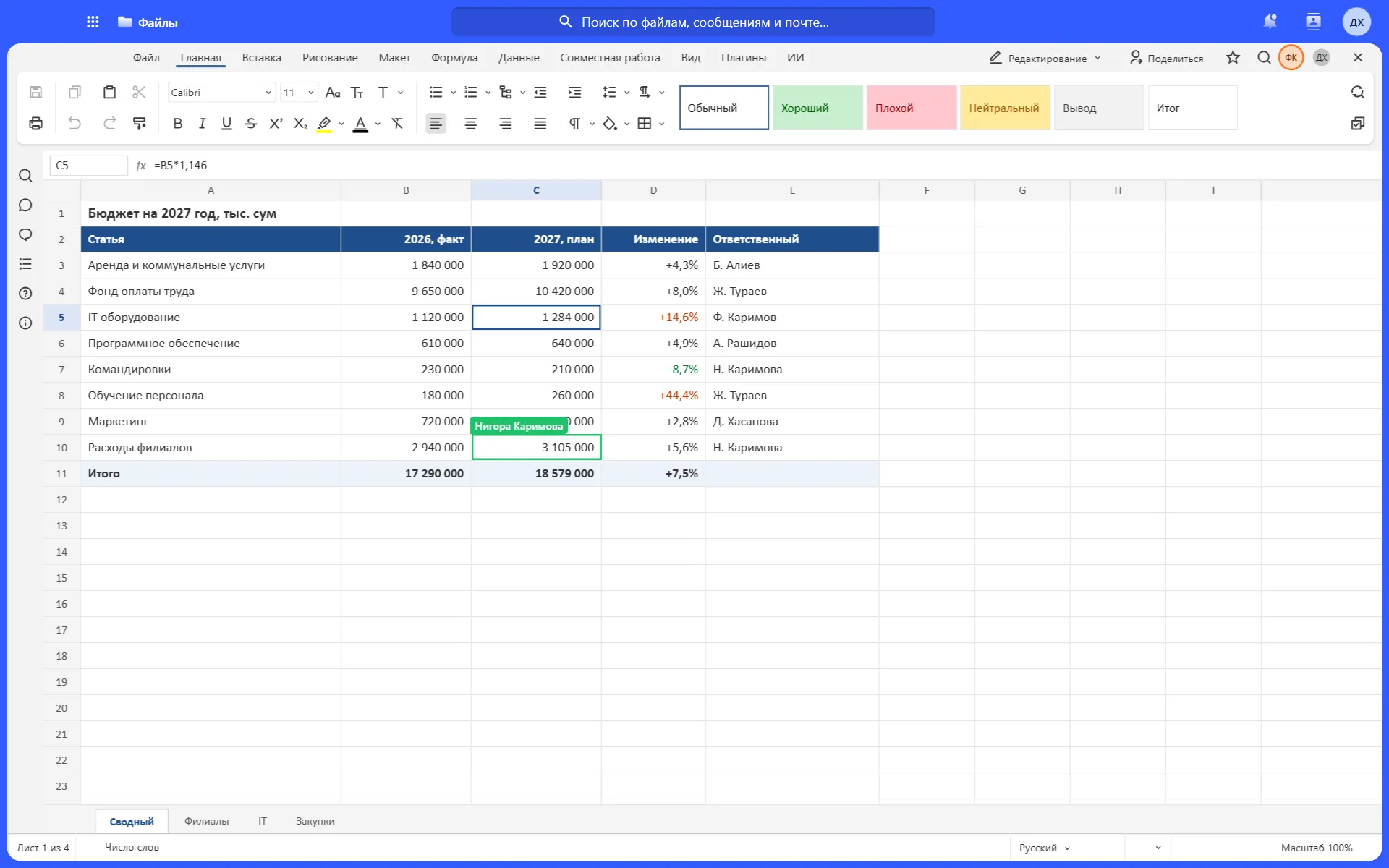Save the document with the floppy icon

35,92
